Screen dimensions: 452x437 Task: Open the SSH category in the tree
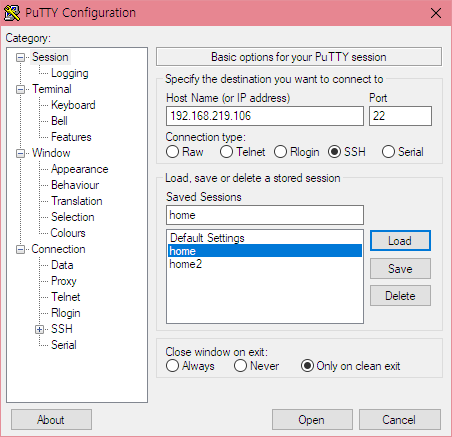click(x=62, y=329)
